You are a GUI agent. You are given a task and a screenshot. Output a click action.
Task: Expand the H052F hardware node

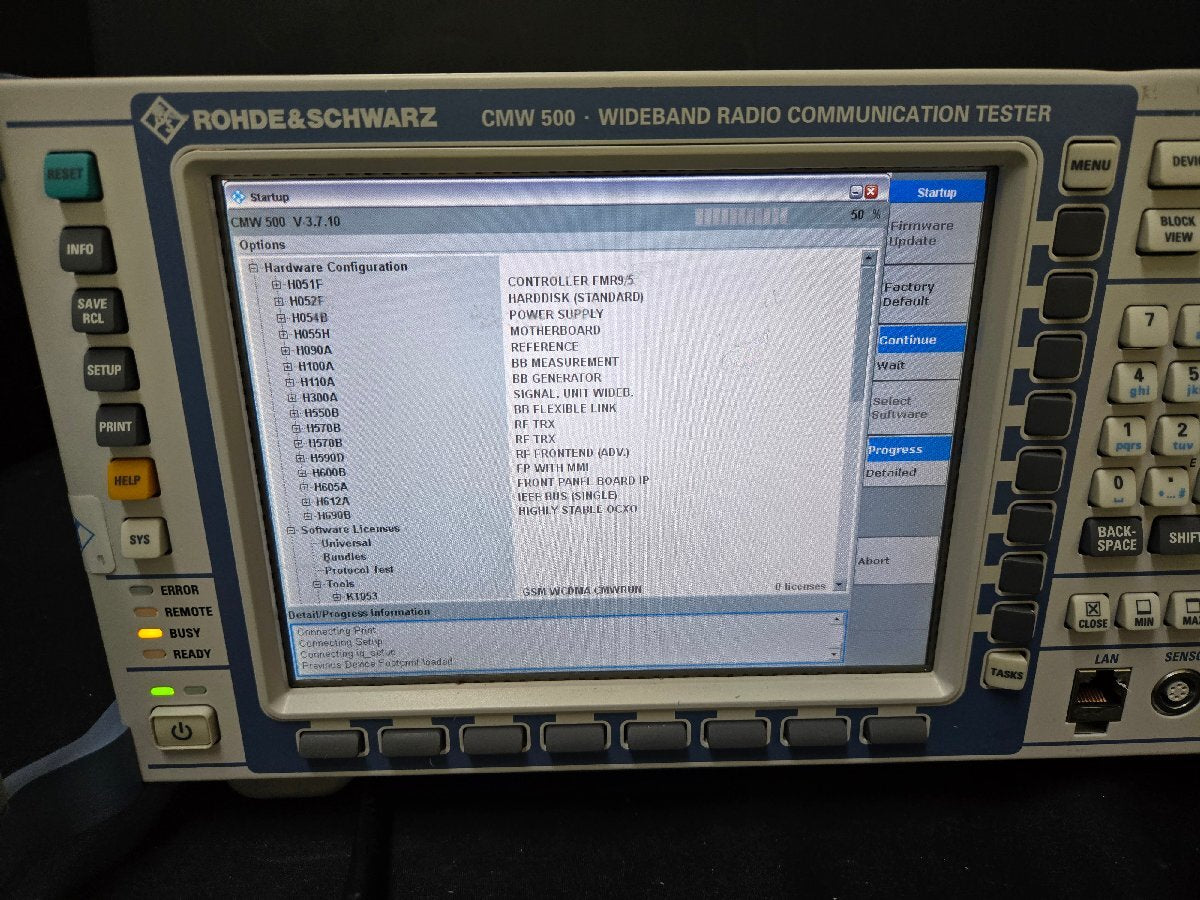point(279,301)
